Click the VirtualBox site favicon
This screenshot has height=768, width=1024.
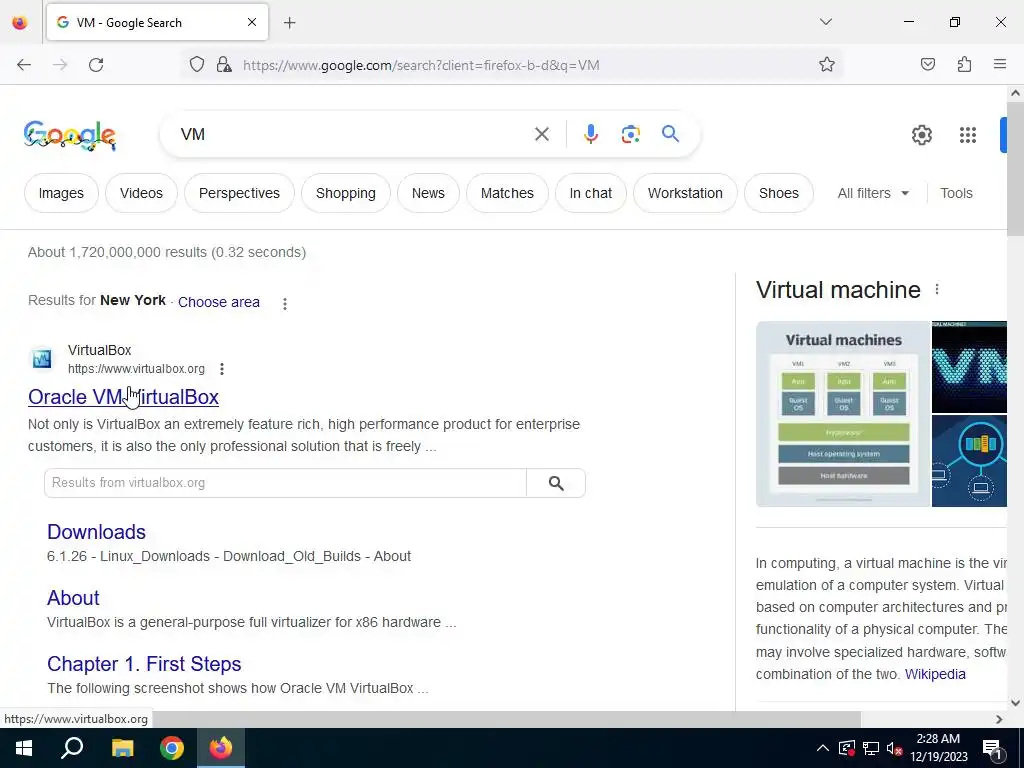42,359
